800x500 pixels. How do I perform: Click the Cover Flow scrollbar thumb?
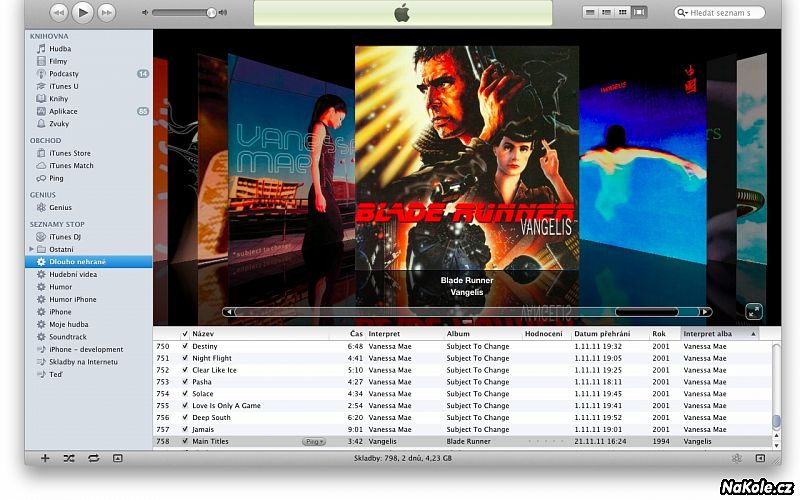point(646,312)
